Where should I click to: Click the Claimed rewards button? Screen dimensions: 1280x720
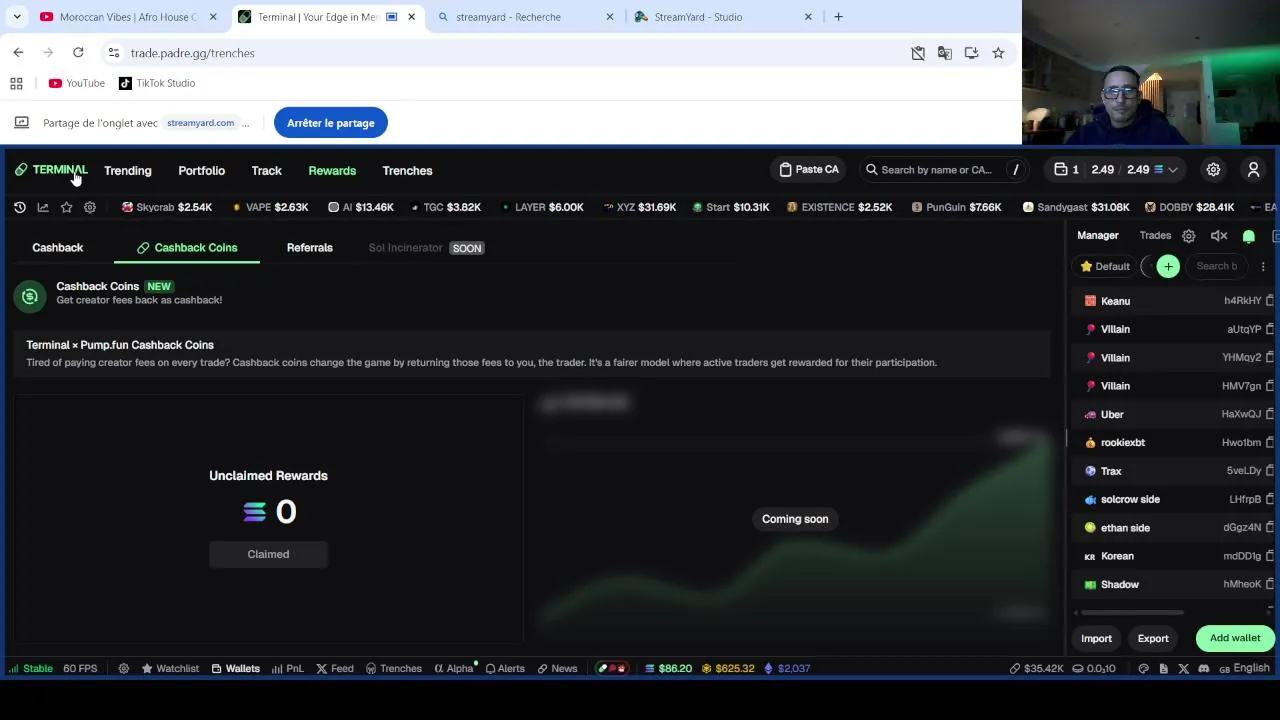268,554
